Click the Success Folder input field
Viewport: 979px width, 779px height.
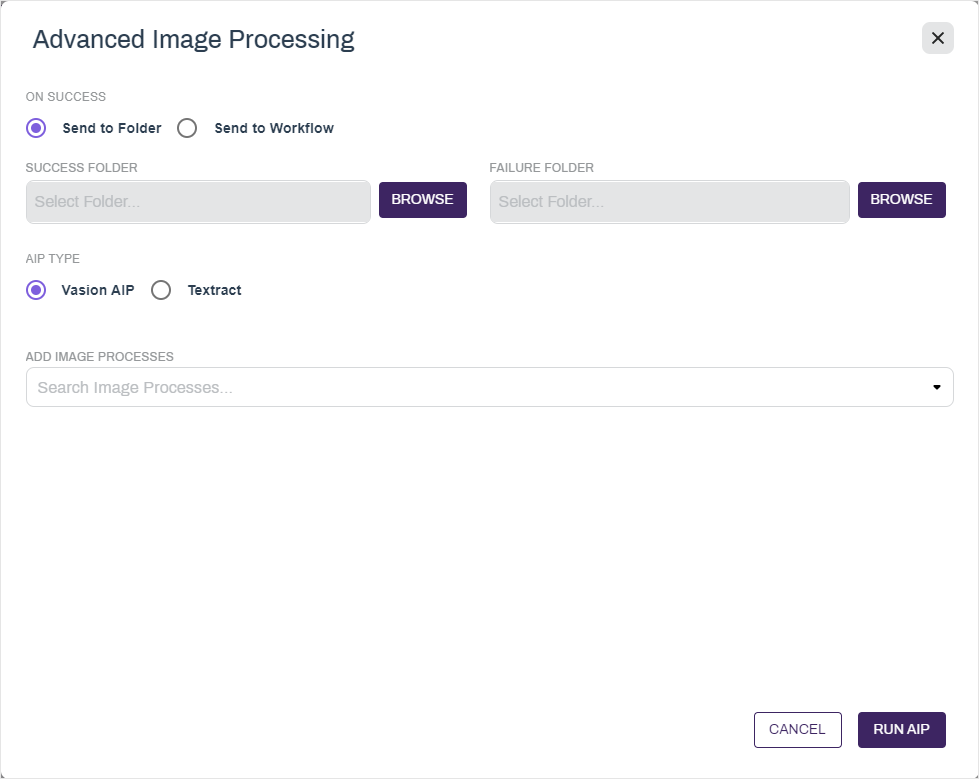coord(198,202)
